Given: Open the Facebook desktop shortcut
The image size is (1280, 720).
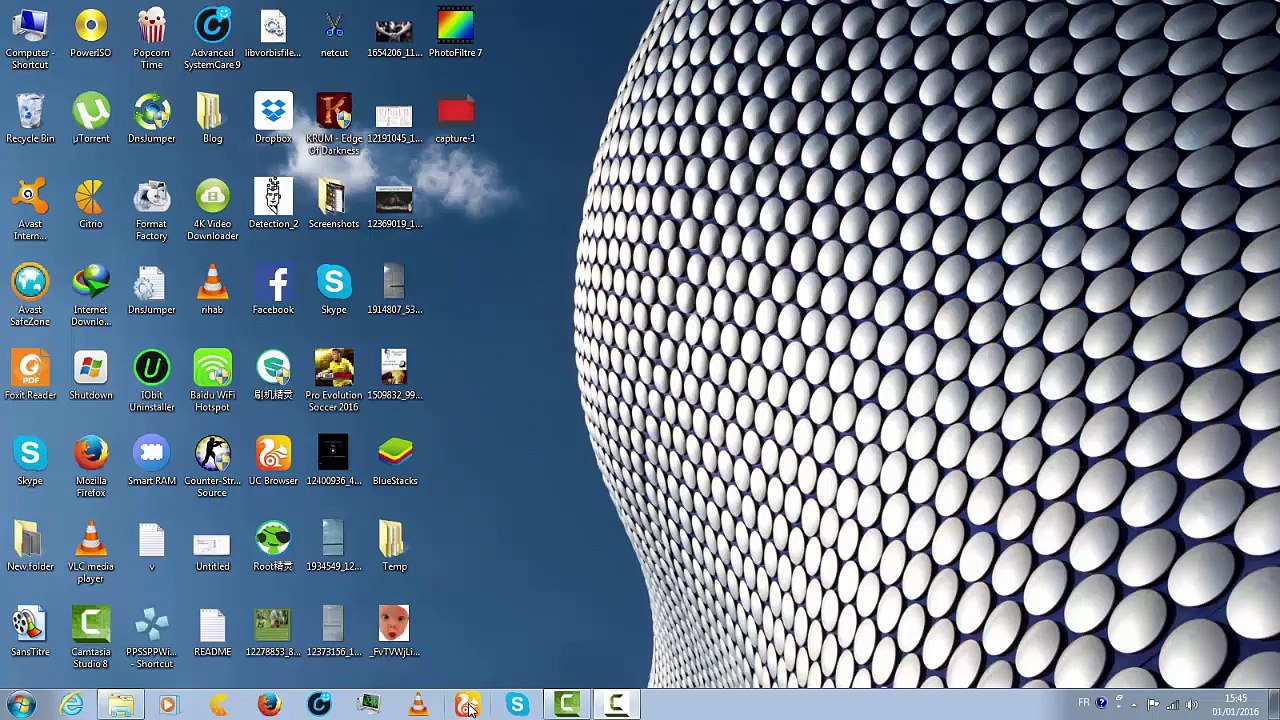Looking at the screenshot, I should pos(273,290).
